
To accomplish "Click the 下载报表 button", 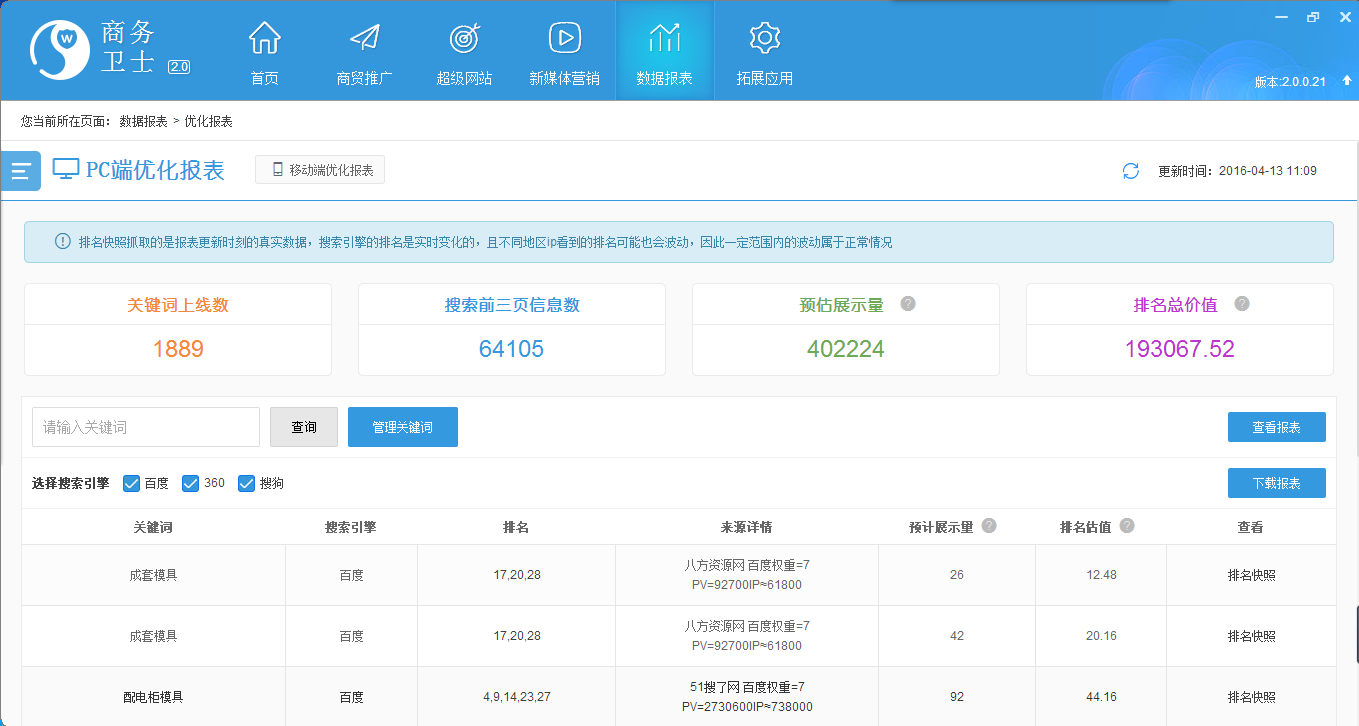I will pyautogui.click(x=1276, y=483).
